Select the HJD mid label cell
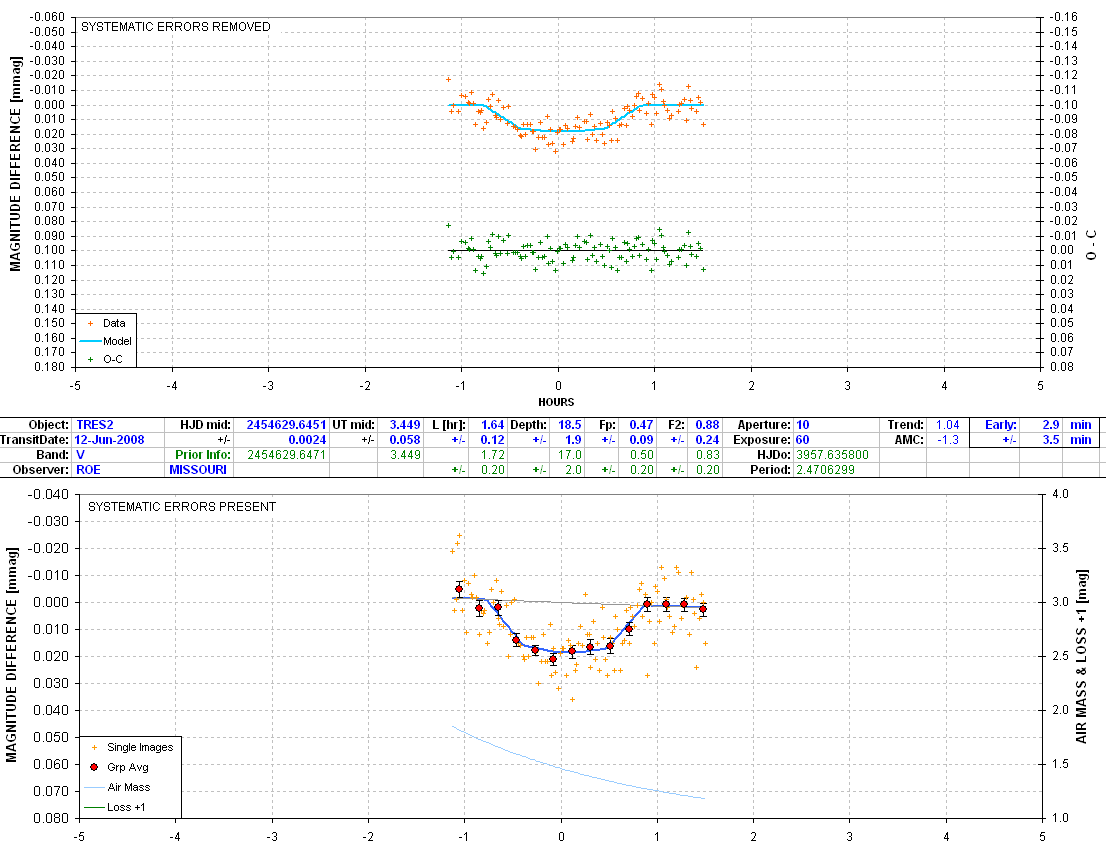The image size is (1106, 850). click(205, 425)
